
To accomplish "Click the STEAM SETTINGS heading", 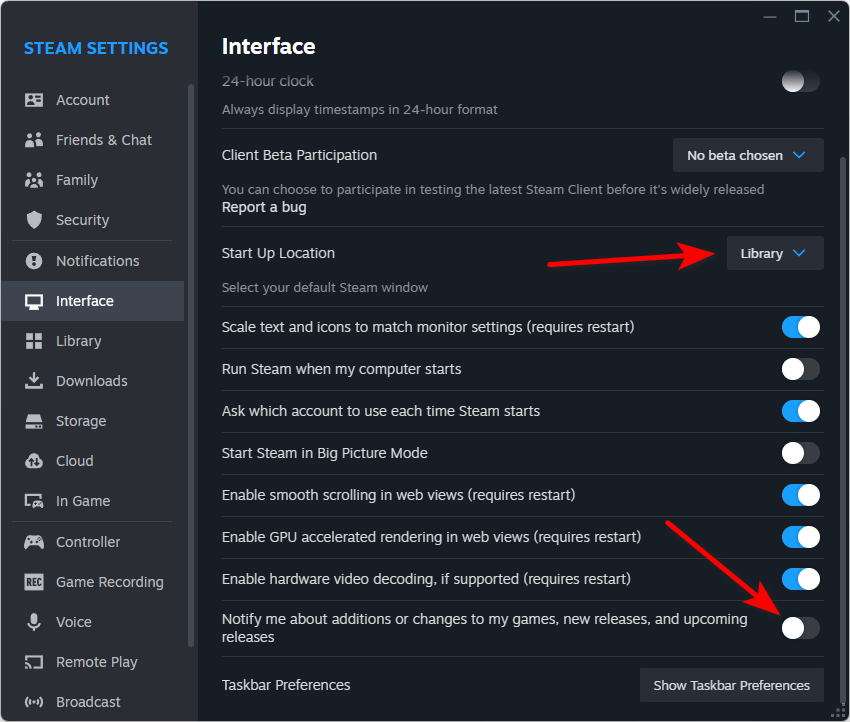I will (x=96, y=48).
